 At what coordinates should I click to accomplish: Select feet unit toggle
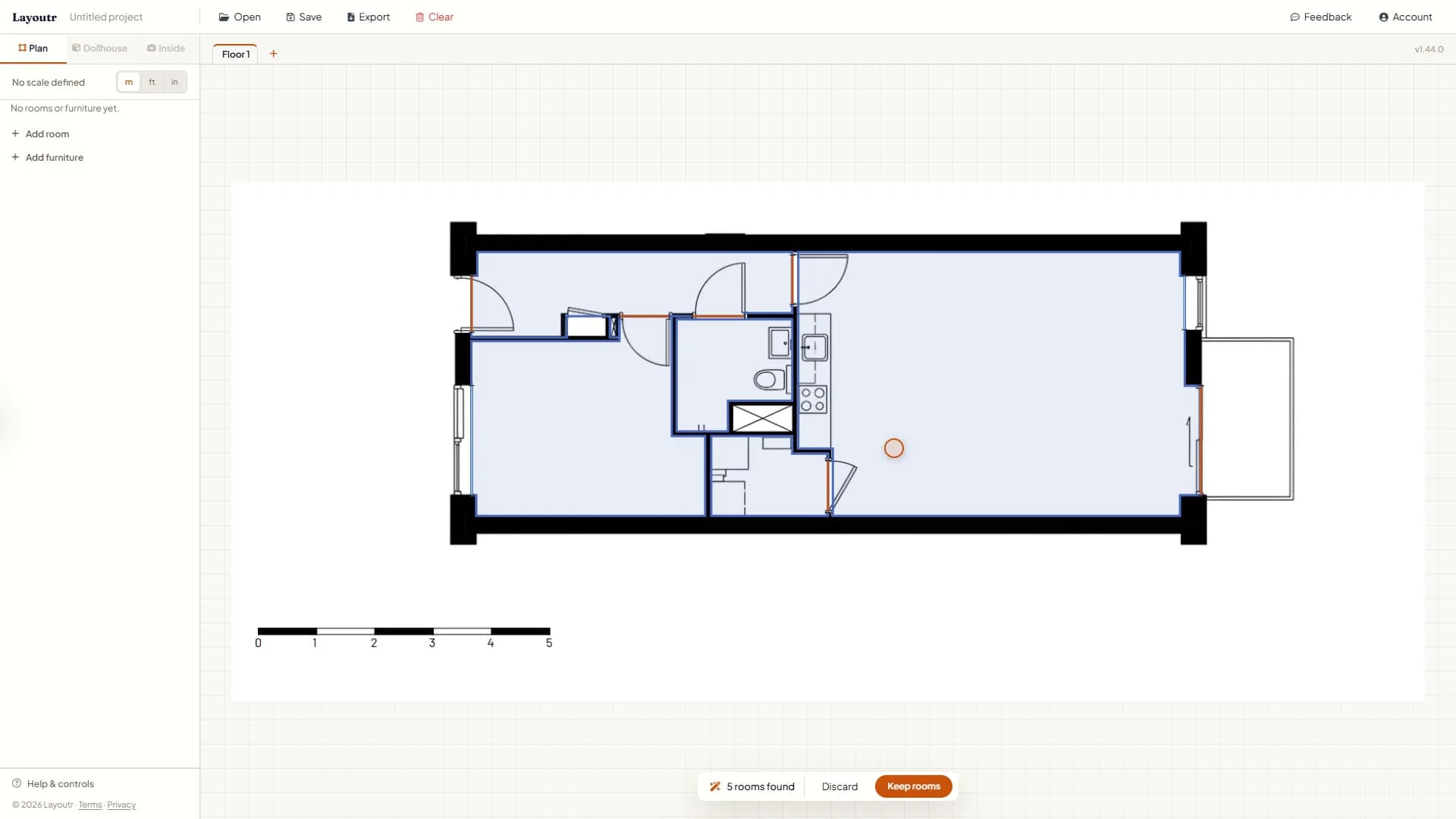click(152, 82)
